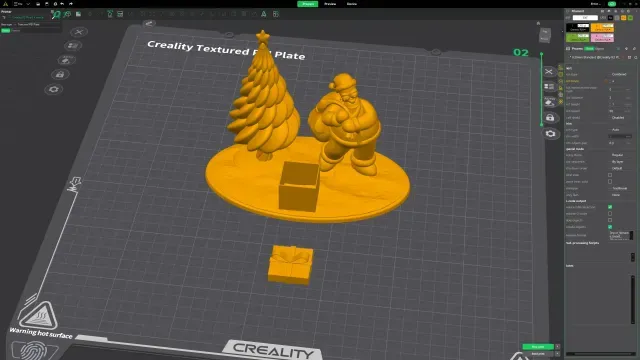Screen dimensions: 640x360
Task: Switch to the Preview tab
Action: pos(330,4)
